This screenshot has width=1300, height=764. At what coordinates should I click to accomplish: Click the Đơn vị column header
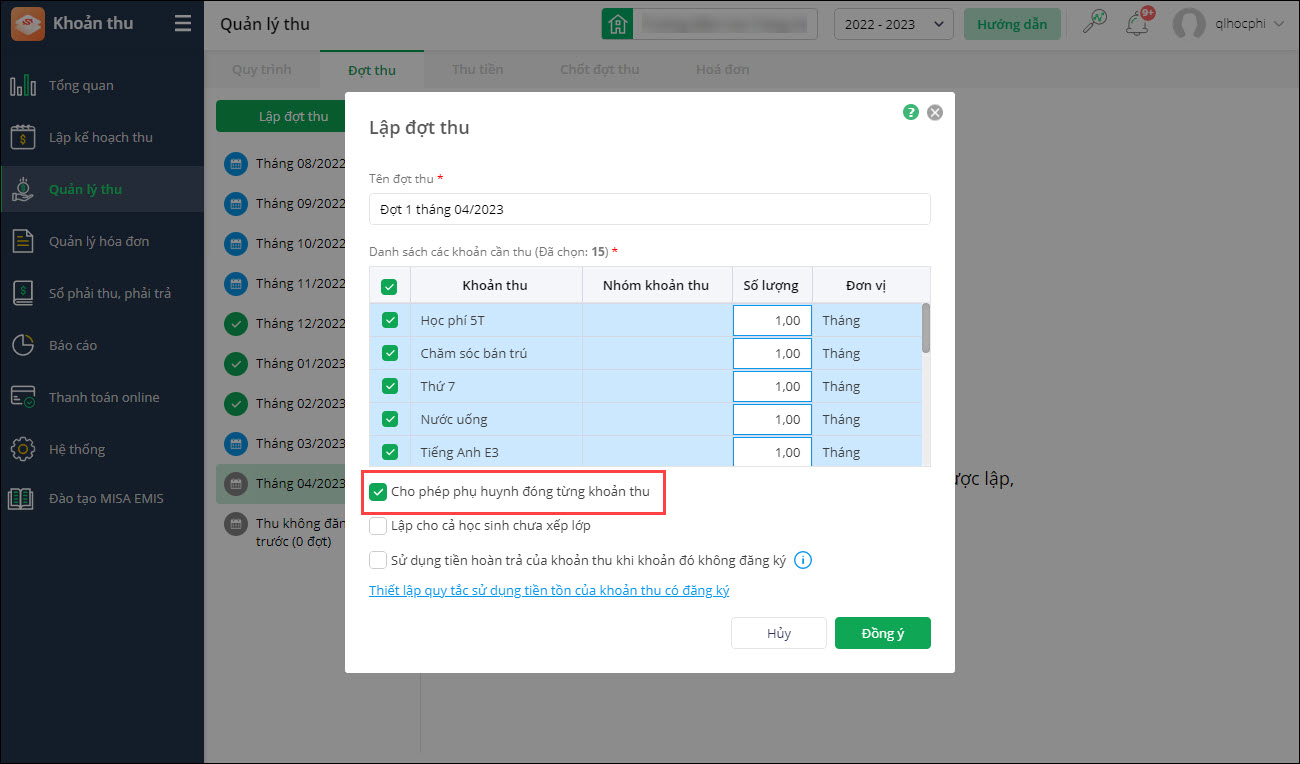pyautogui.click(x=866, y=285)
